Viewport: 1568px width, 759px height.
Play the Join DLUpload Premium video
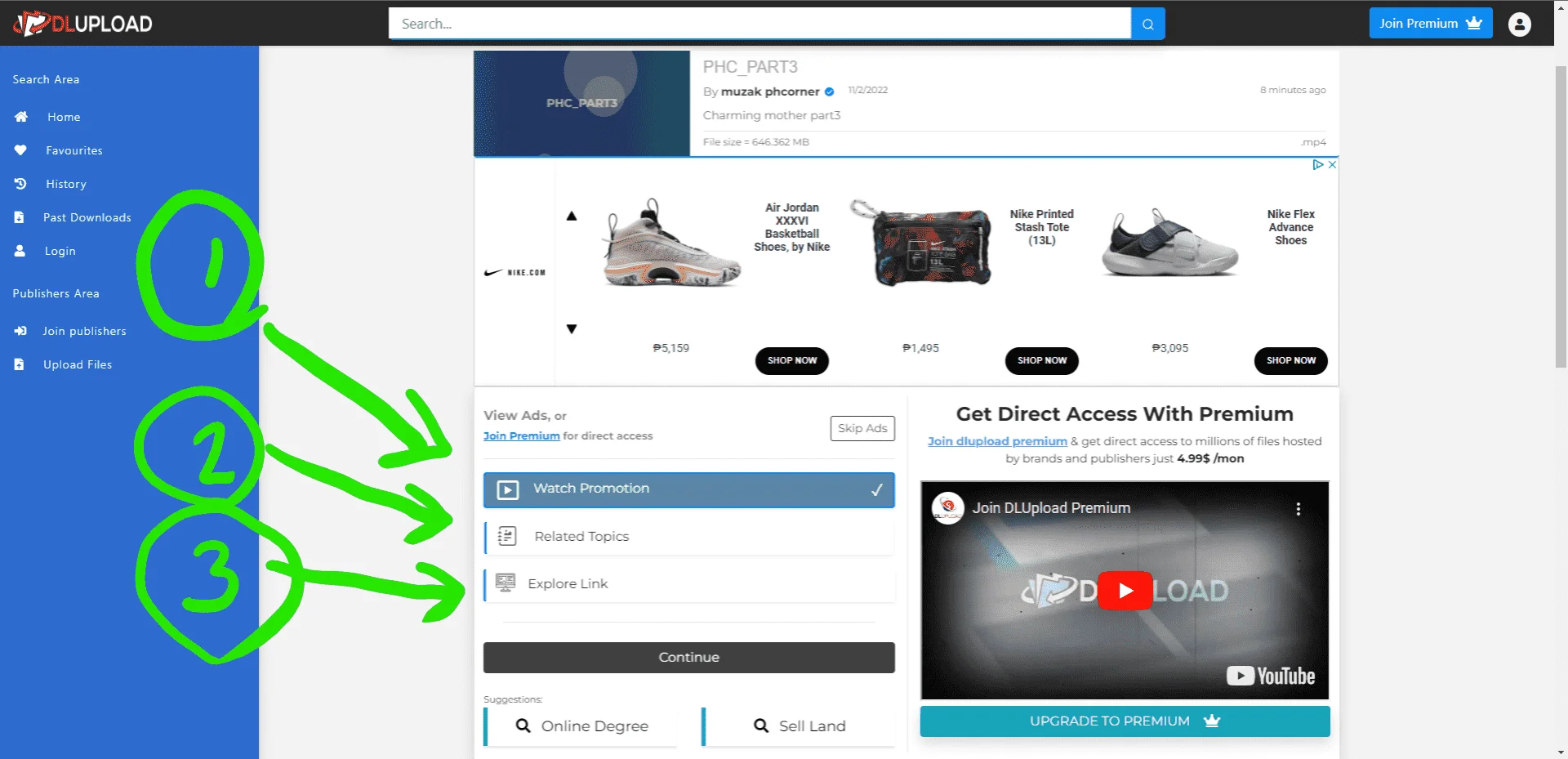tap(1125, 590)
